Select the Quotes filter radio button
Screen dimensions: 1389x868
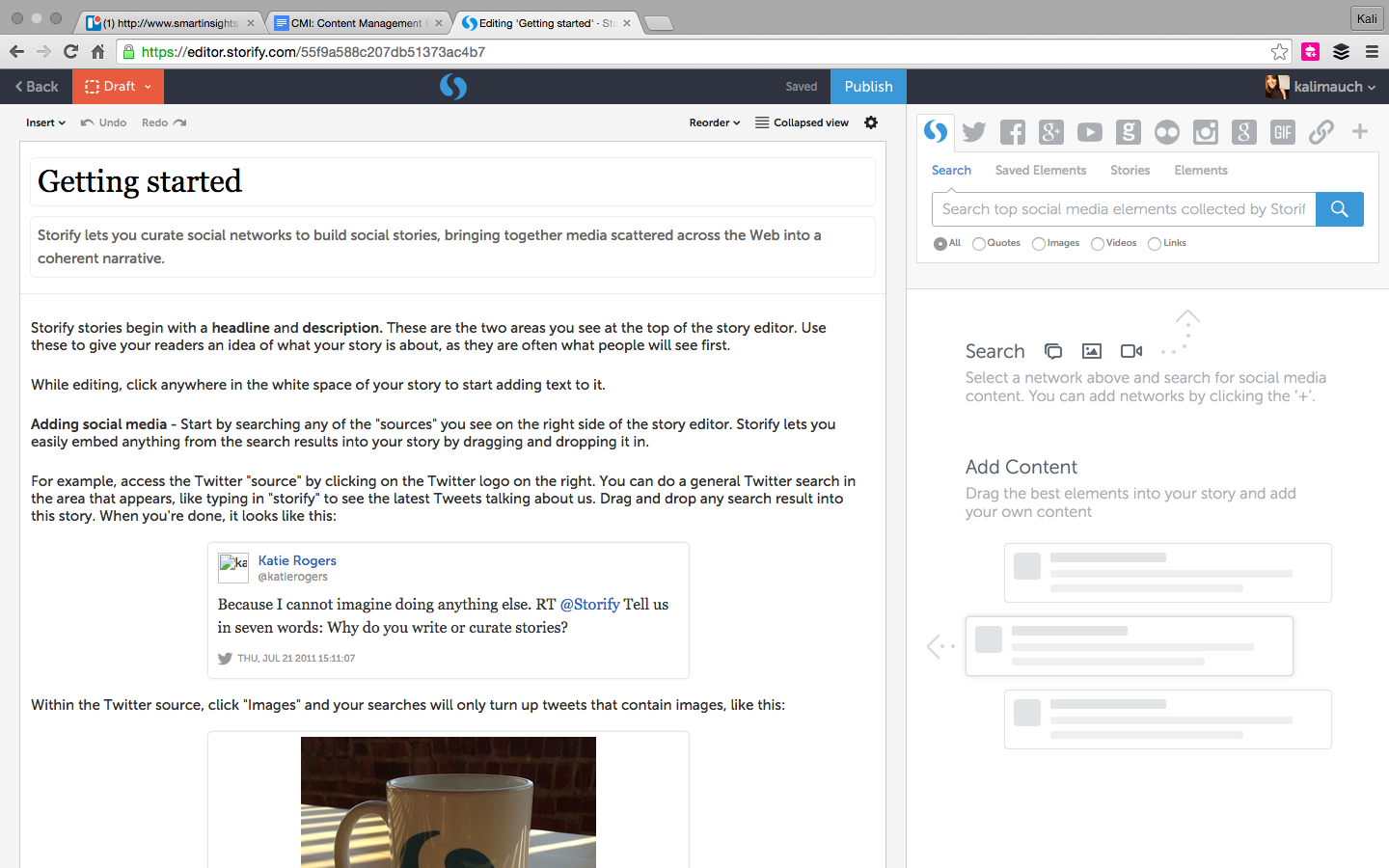(x=979, y=244)
